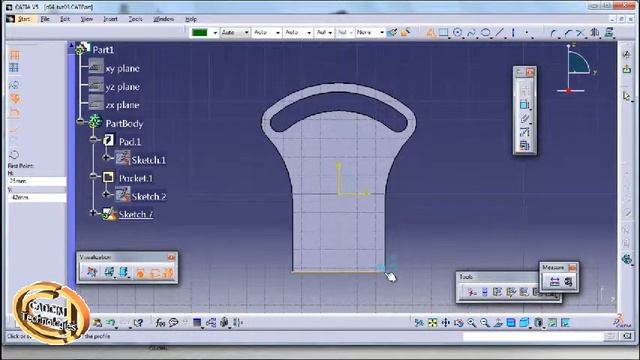Click the Select arrow tool

coord(627,96)
